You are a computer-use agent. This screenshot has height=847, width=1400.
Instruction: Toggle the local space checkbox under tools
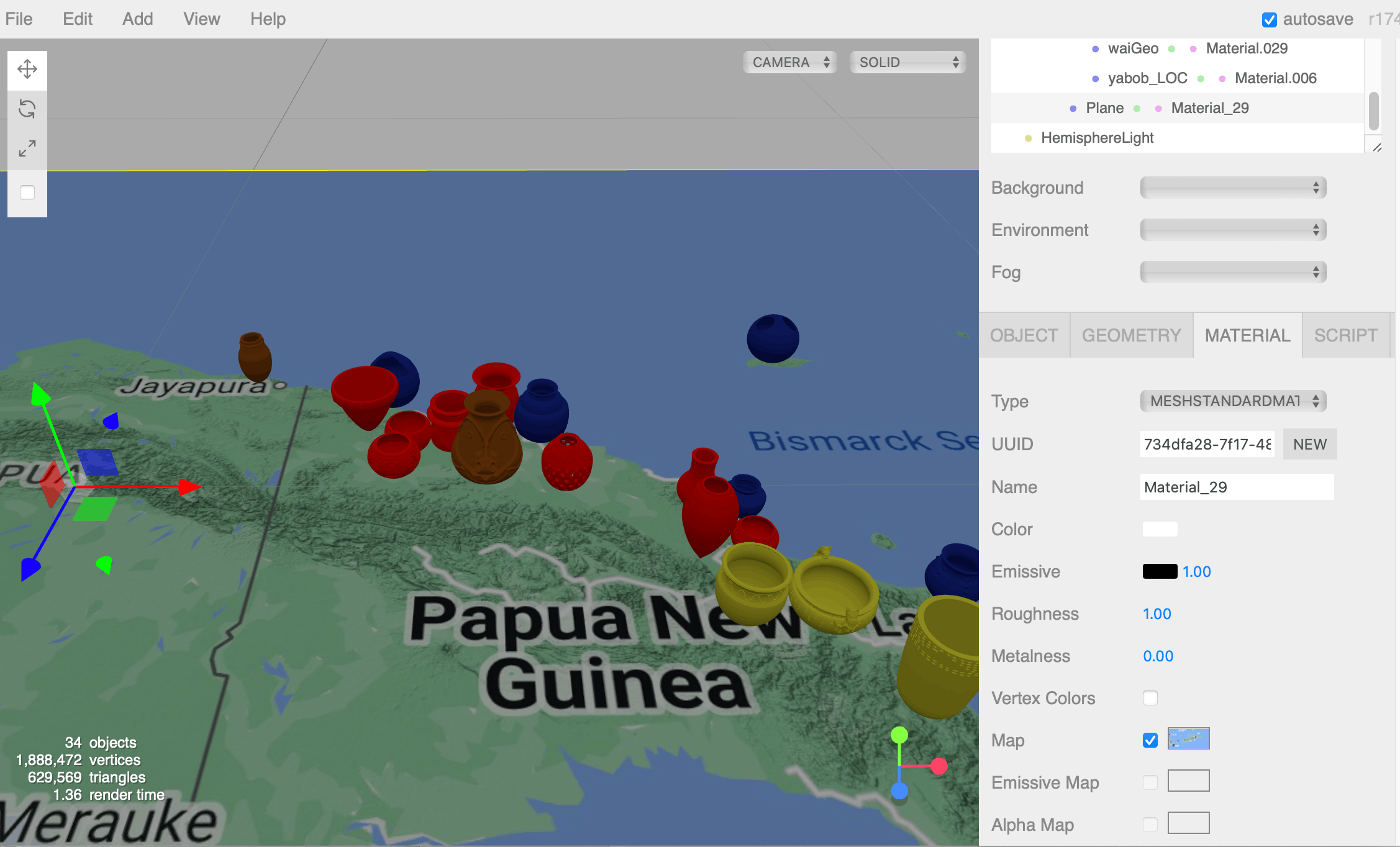[27, 192]
